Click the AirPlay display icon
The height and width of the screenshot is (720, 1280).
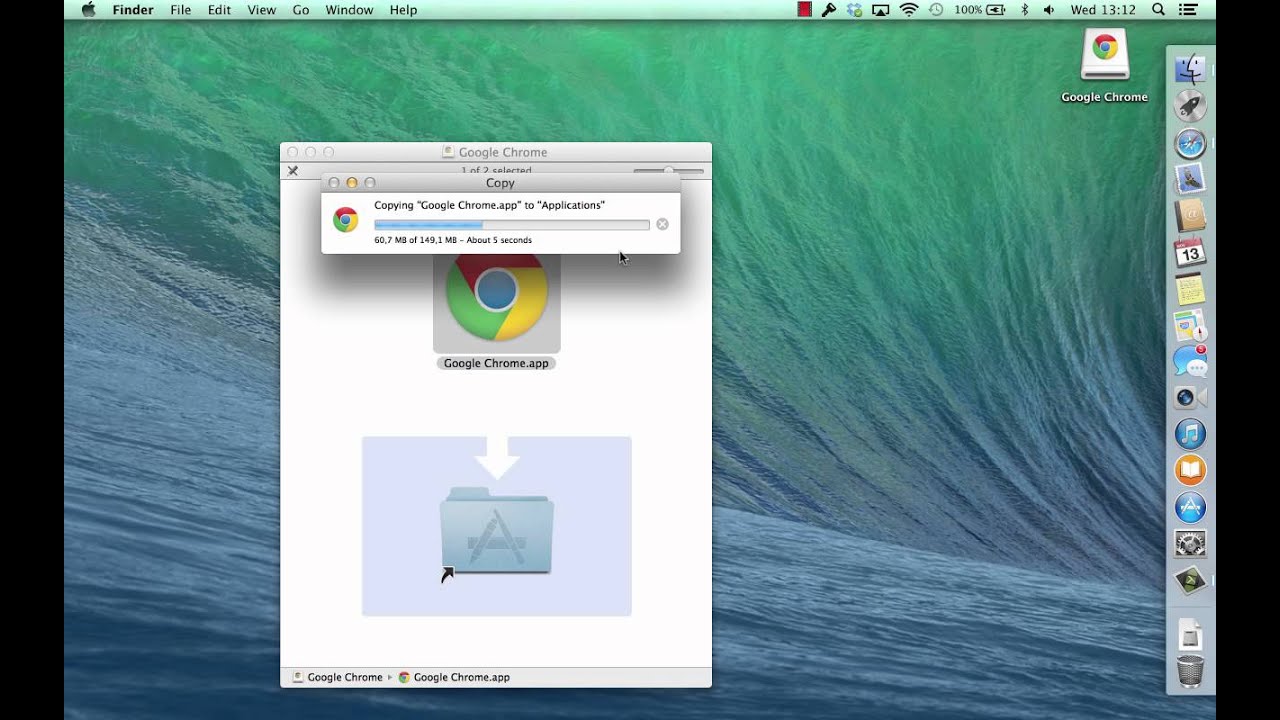[881, 10]
